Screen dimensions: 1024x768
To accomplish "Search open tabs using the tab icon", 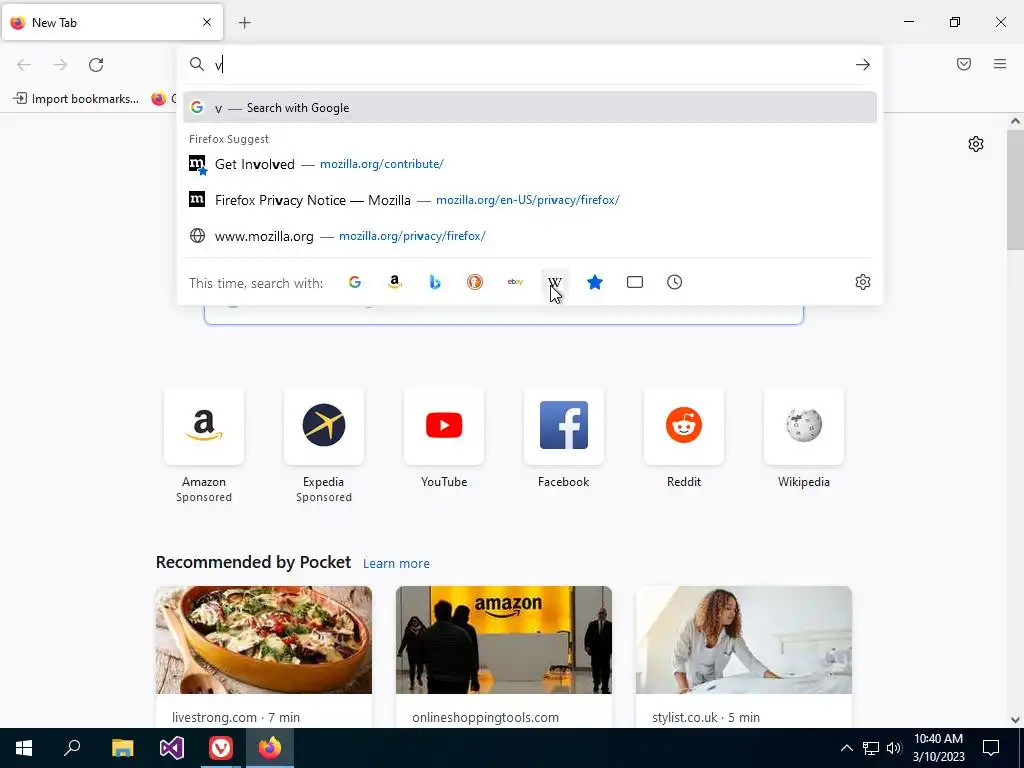I will 635,282.
